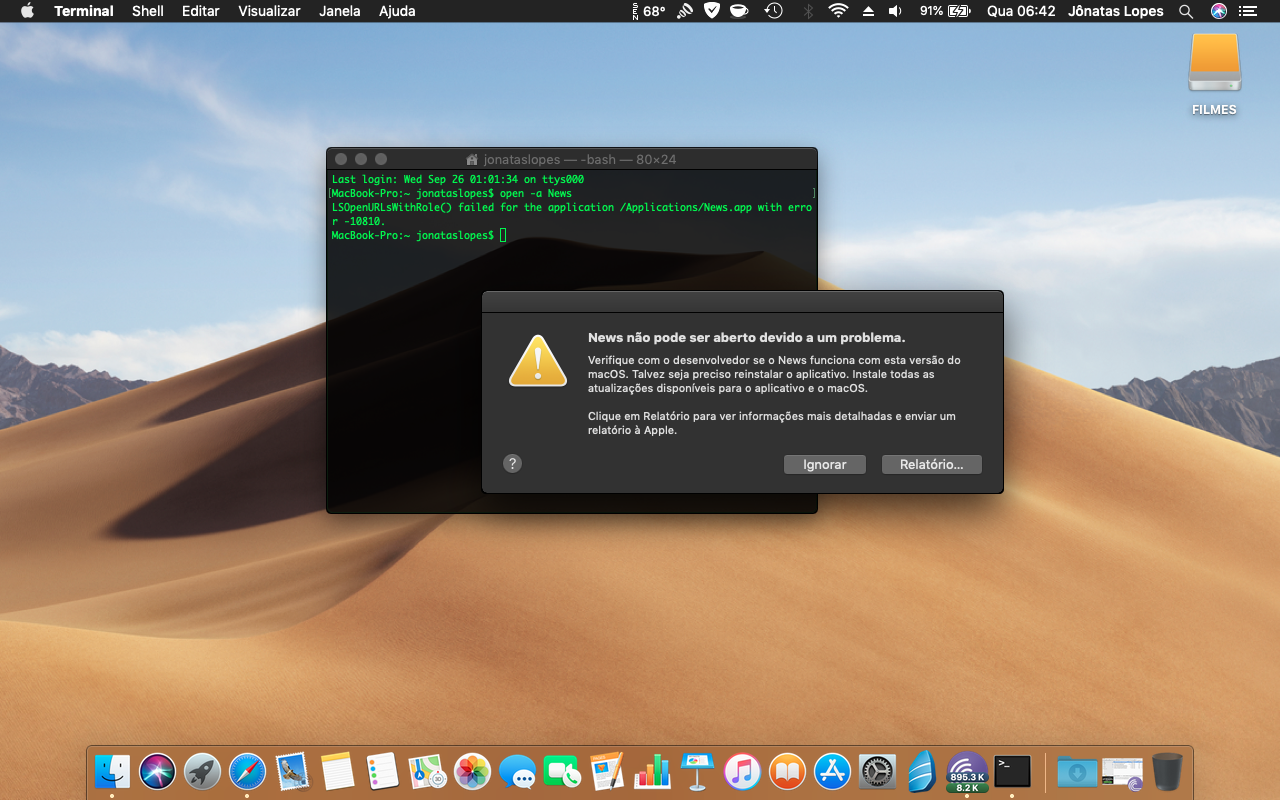Viewport: 1280px width, 800px height.
Task: Open the Ajuda menu
Action: (x=397, y=11)
